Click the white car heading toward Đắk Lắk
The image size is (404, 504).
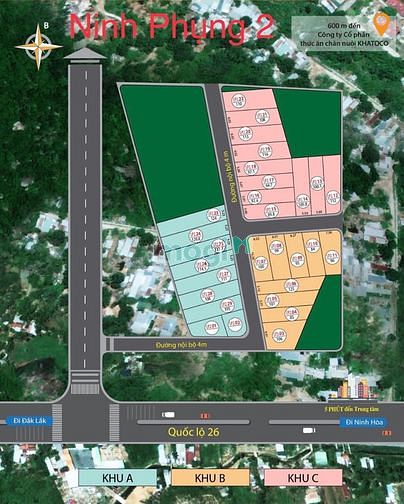point(168,415)
